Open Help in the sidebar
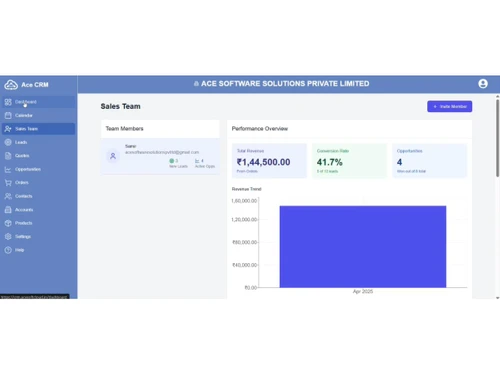This screenshot has width=500, height=375. click(38, 250)
